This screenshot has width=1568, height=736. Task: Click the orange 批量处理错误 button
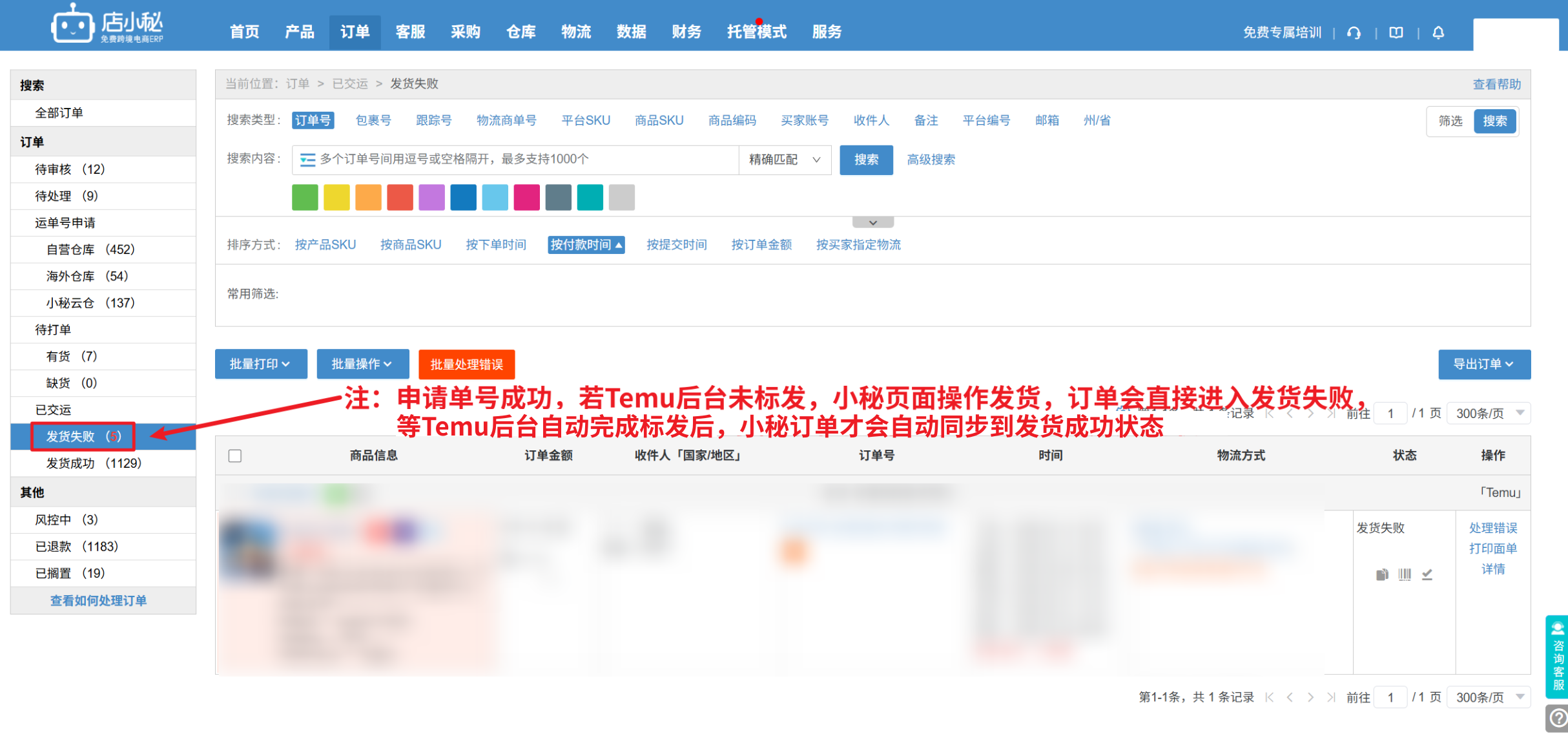click(x=466, y=364)
